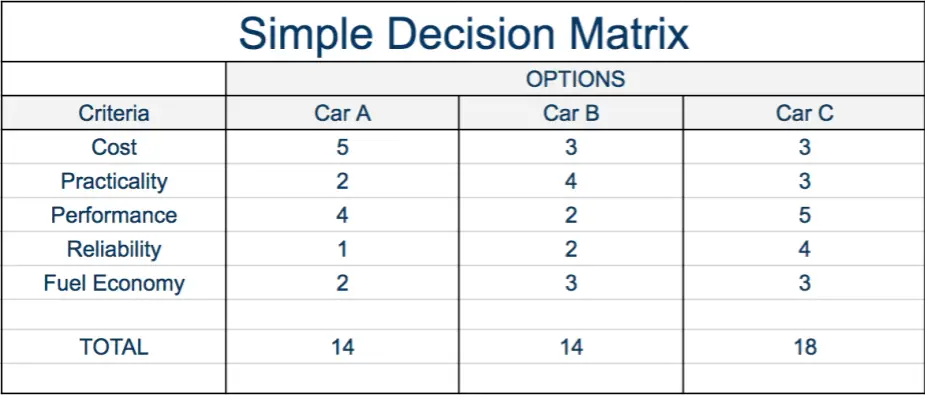
Task: Select Car A's Cost score of 5
Action: coord(342,147)
